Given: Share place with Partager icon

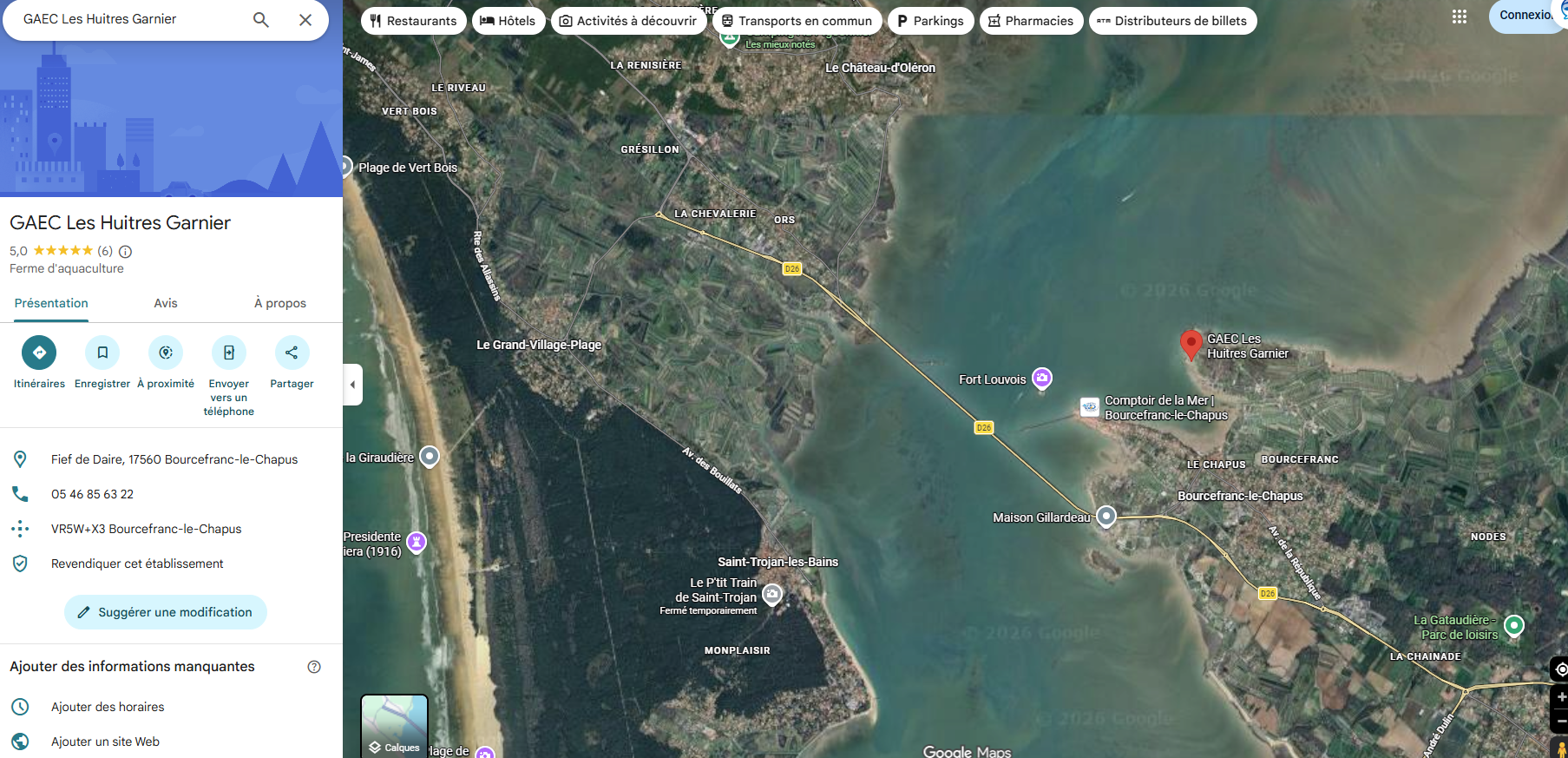Looking at the screenshot, I should (x=292, y=353).
